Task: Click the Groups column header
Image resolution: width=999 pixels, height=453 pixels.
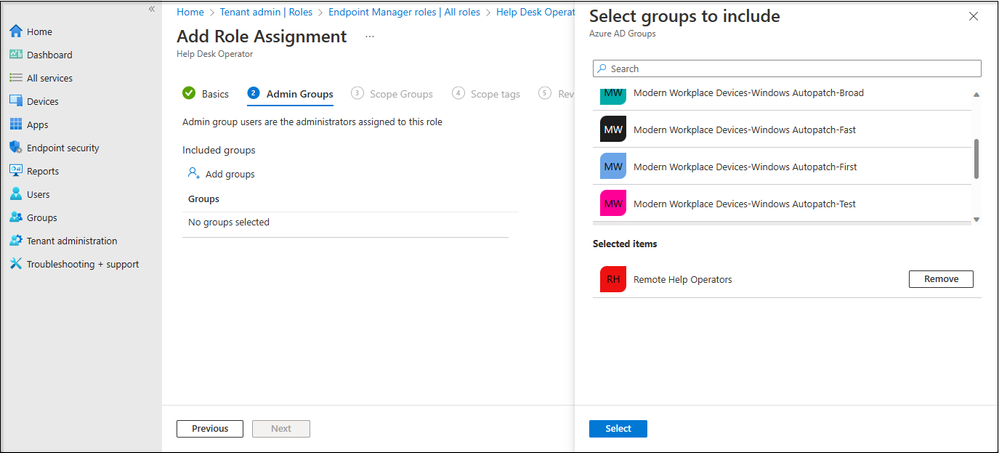Action: (x=204, y=199)
